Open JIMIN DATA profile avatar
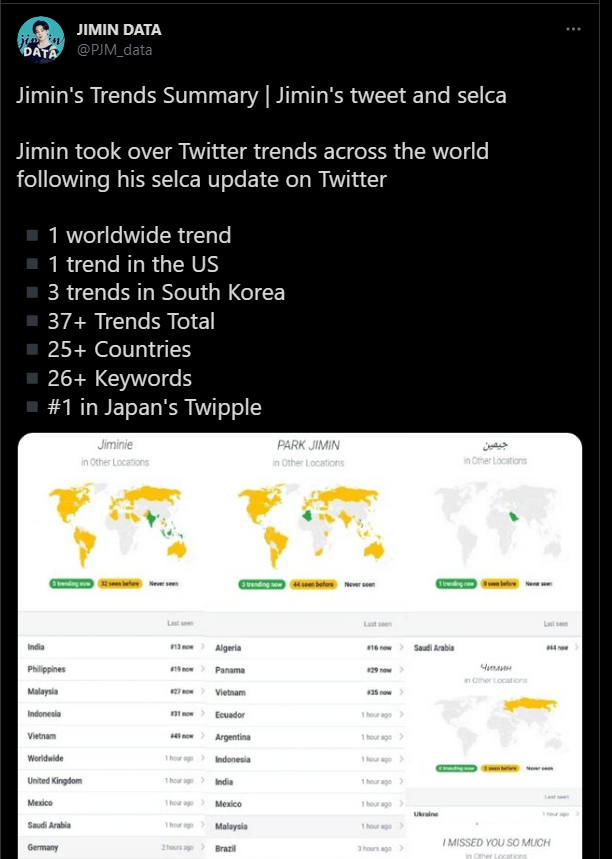This screenshot has width=612, height=859. (x=41, y=39)
